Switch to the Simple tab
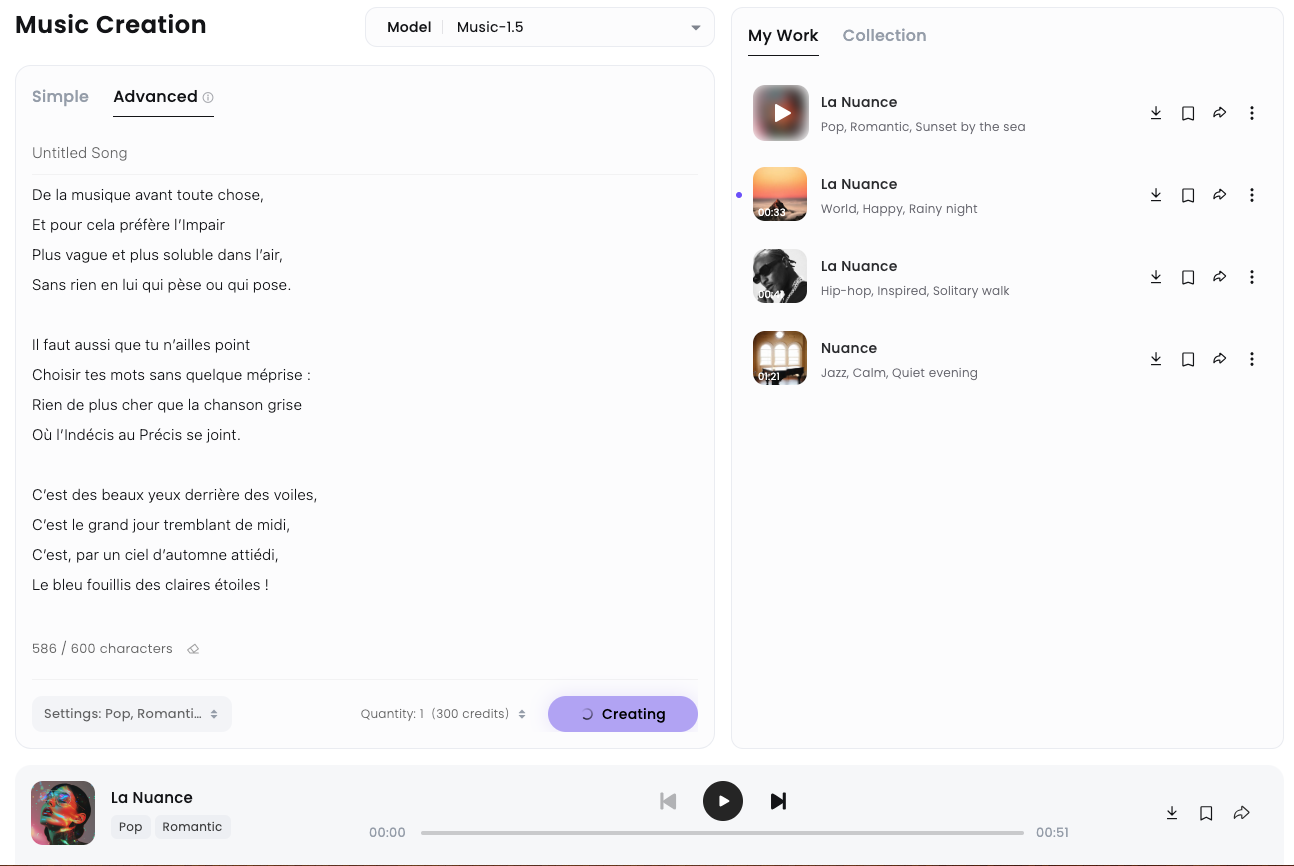This screenshot has width=1294, height=866. tap(60, 97)
